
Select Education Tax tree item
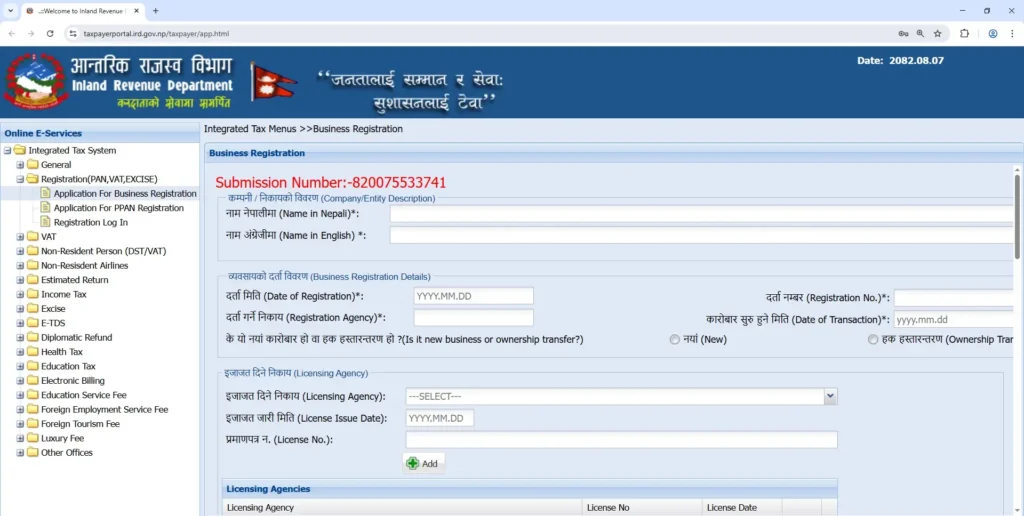(x=69, y=366)
